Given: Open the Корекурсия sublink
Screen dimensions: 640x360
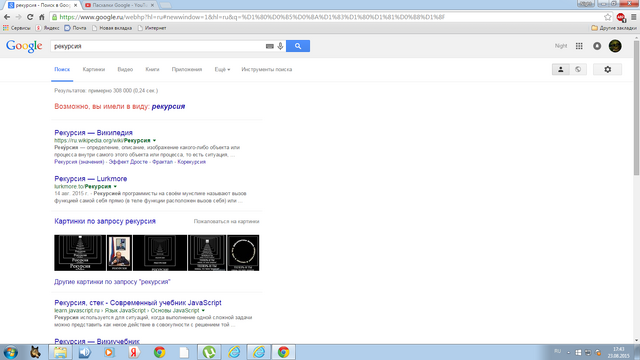Looking at the screenshot, I should 191,162.
